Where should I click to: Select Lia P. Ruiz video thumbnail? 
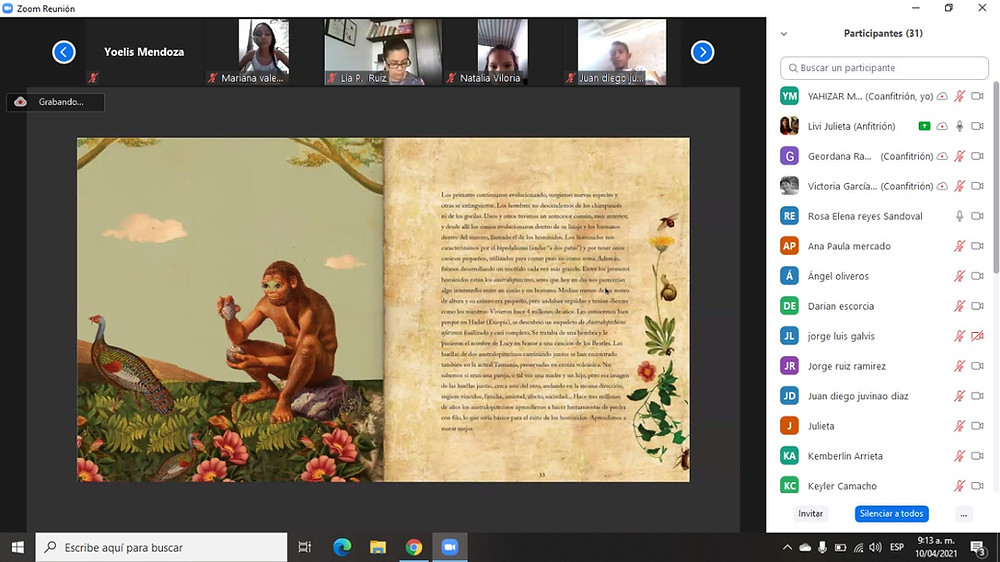pyautogui.click(x=383, y=52)
